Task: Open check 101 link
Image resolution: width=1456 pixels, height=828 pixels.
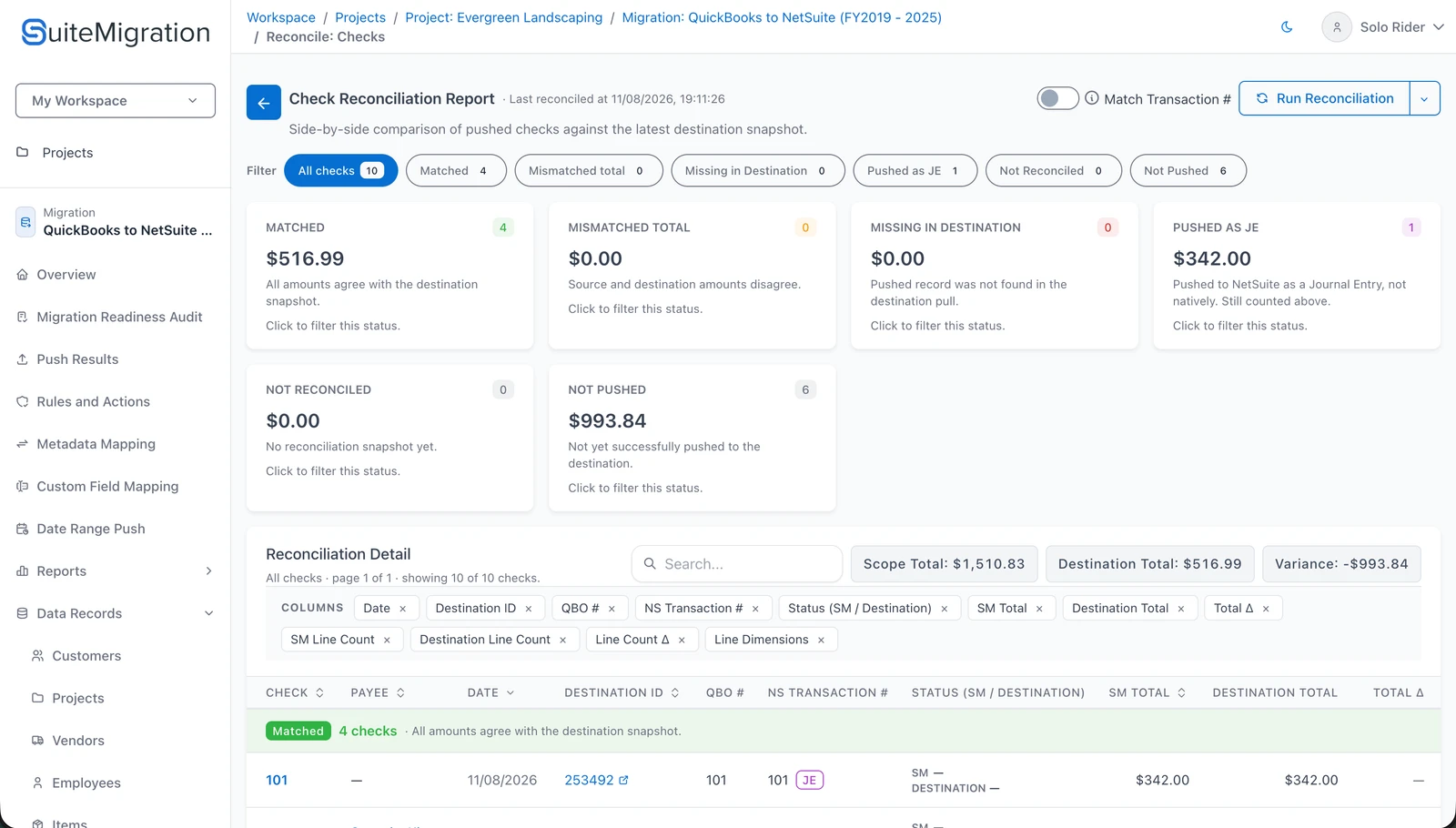Action: point(277,780)
